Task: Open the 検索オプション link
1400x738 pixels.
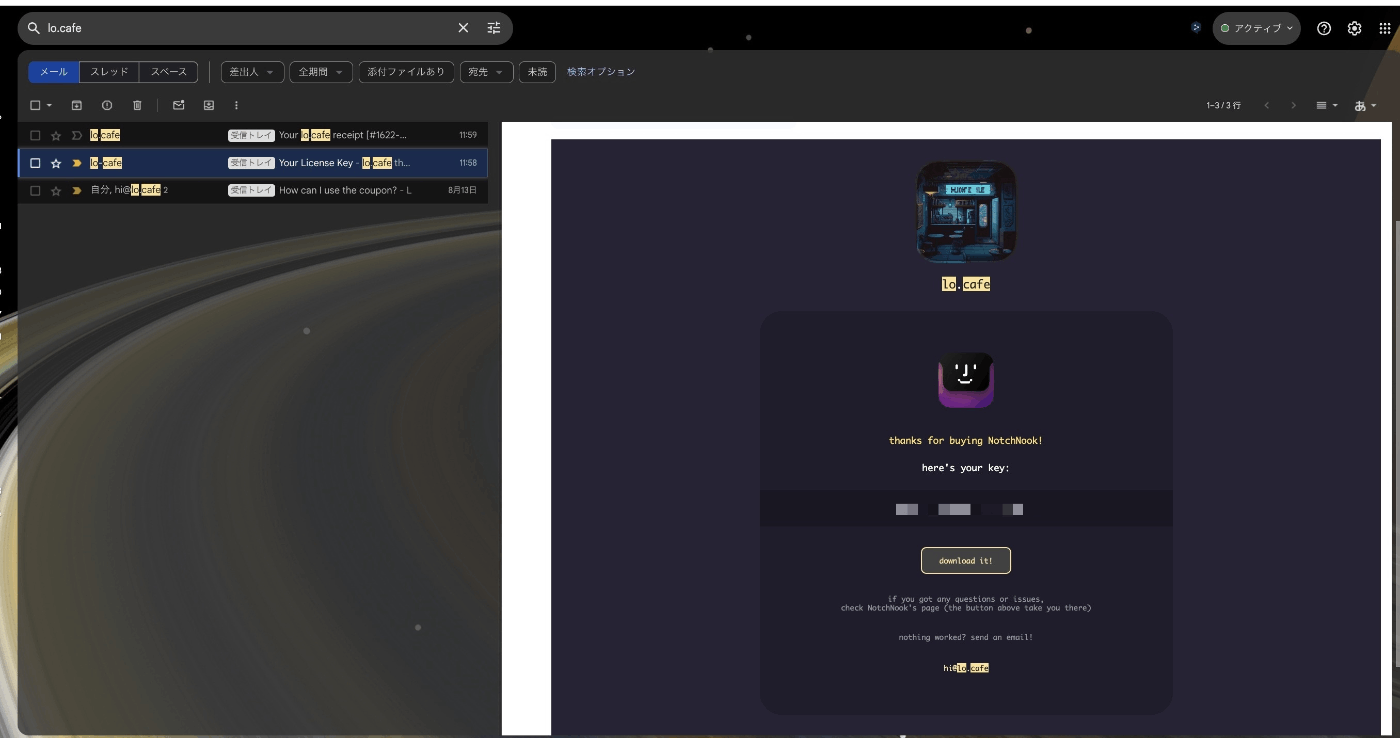Action: 601,72
